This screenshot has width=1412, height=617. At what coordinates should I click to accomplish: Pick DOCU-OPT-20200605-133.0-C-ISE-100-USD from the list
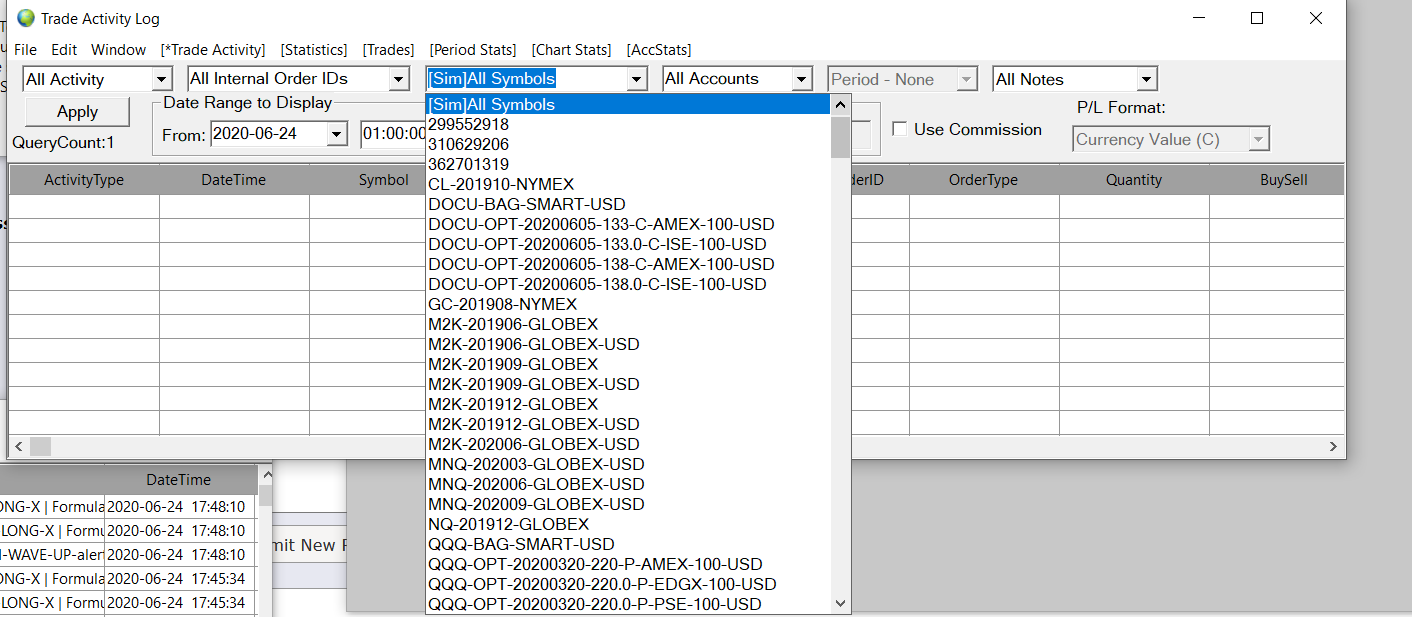click(x=628, y=244)
